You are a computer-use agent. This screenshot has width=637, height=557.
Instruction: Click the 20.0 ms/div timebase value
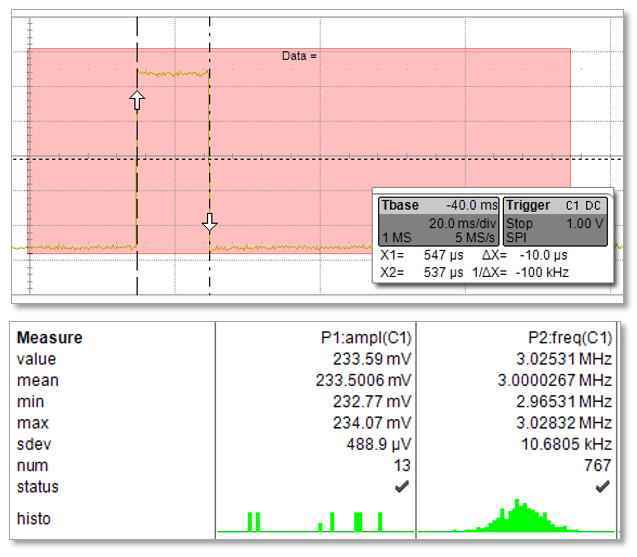(462, 223)
